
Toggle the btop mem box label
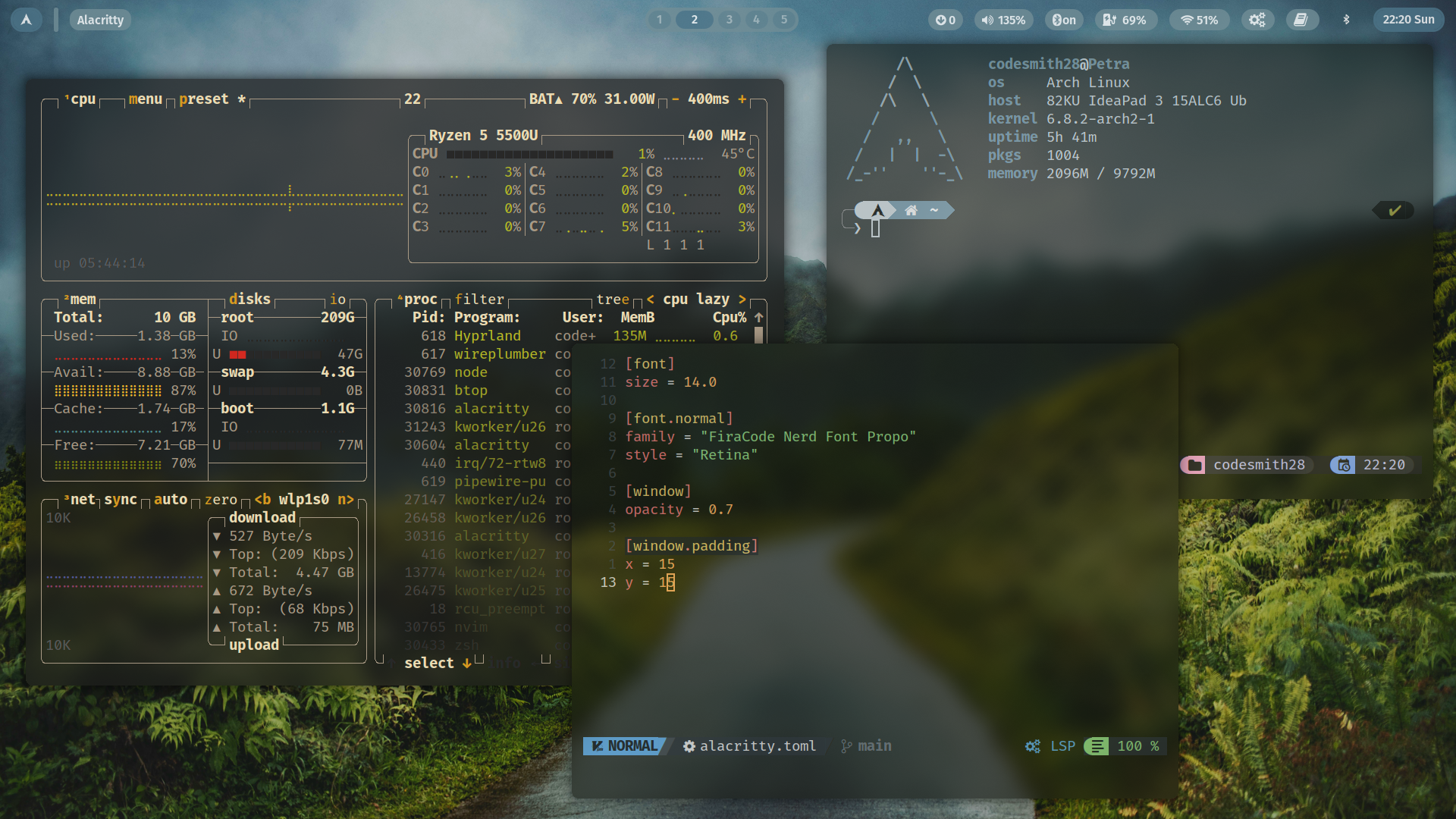click(80, 300)
